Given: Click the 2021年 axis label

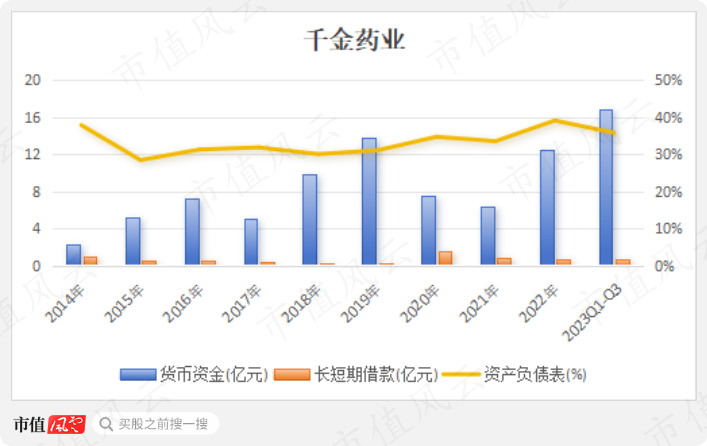Looking at the screenshot, I should click(479, 303).
